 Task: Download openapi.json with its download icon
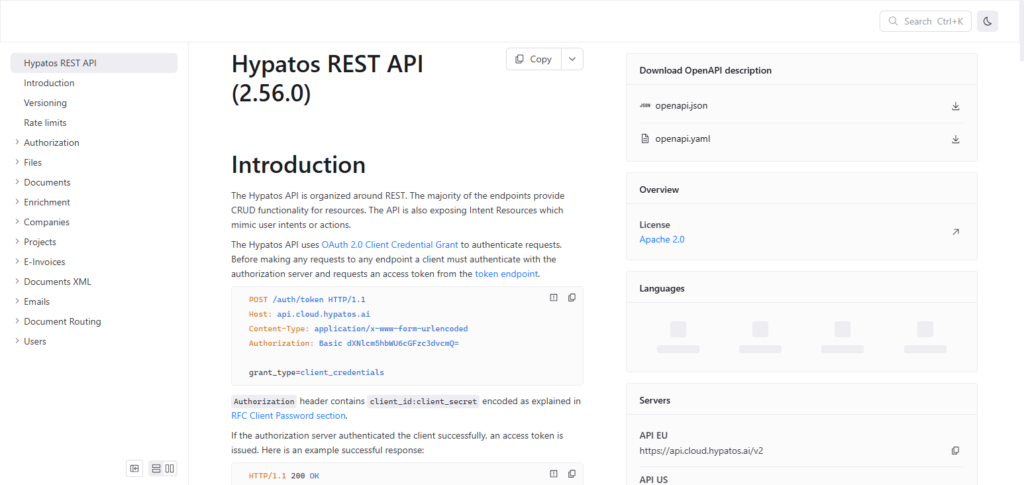[x=955, y=106]
